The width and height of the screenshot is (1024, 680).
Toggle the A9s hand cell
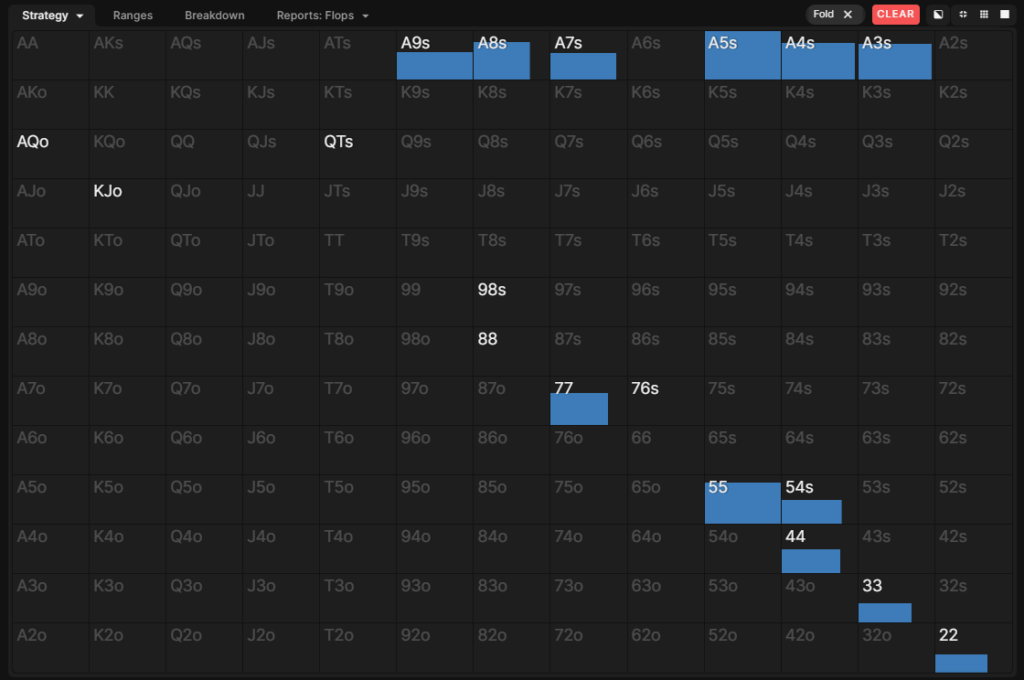point(434,55)
